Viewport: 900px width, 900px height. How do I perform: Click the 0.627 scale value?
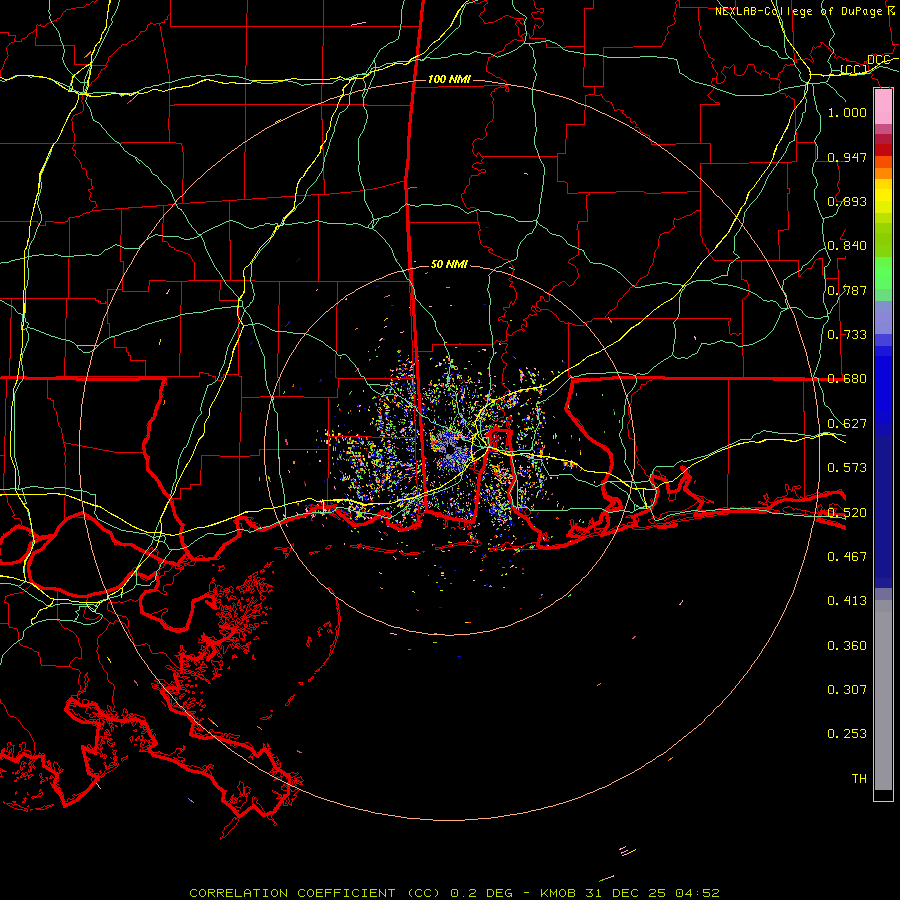[x=847, y=424]
